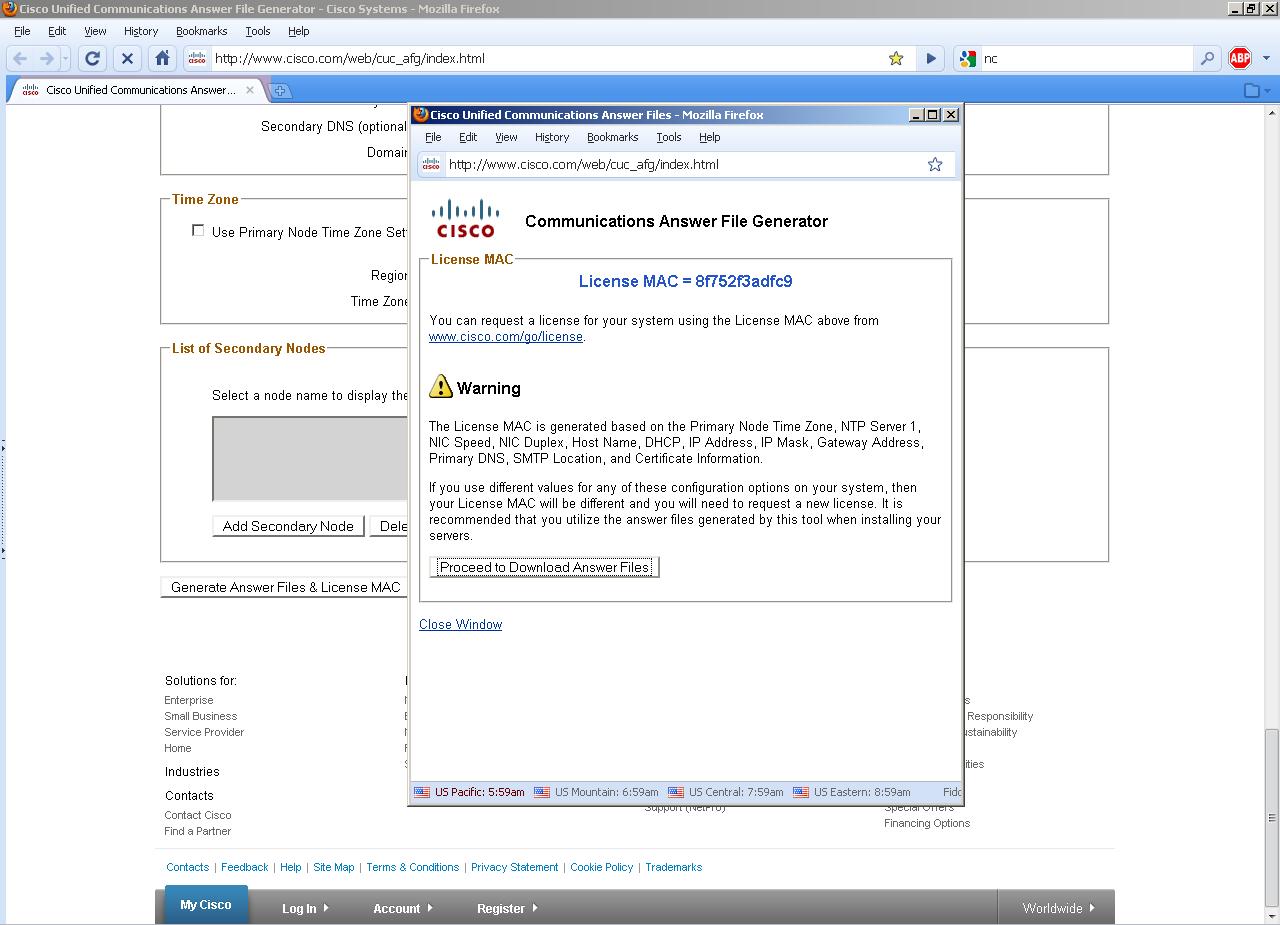Click the US Mountain flag icon in status bar

point(542,792)
